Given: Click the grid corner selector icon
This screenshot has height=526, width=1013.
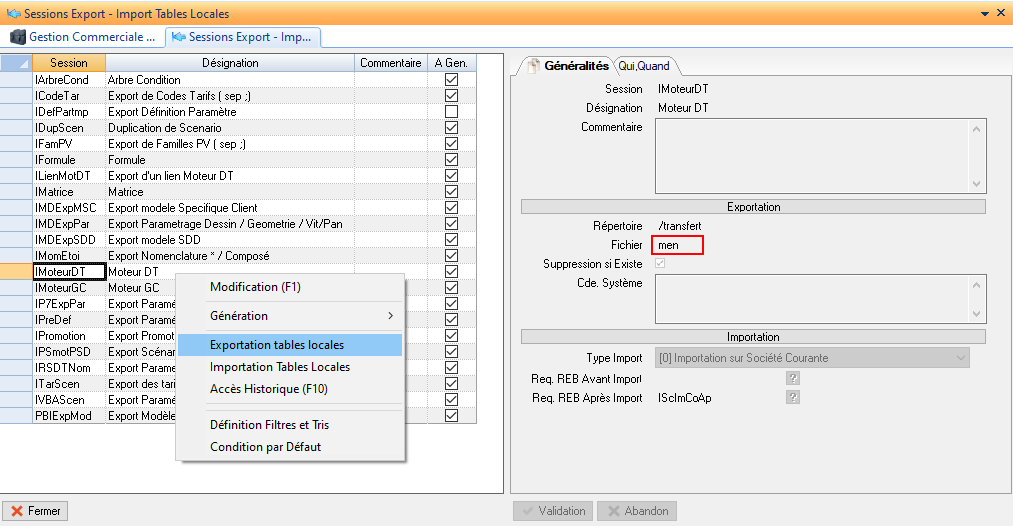Looking at the screenshot, I should (x=16, y=63).
